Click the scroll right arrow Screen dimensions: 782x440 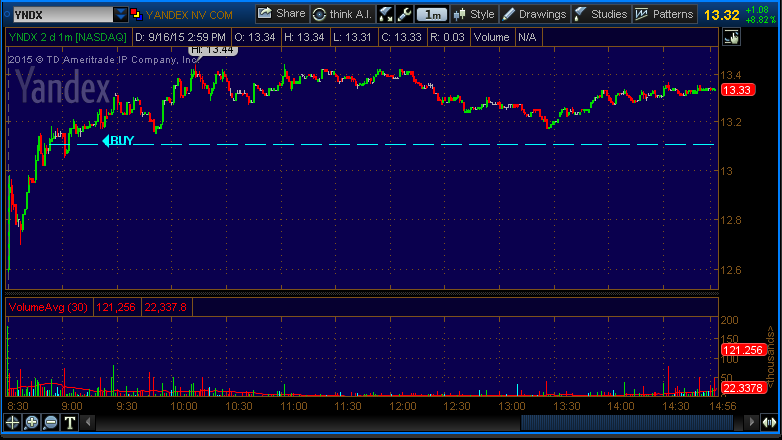tap(751, 423)
